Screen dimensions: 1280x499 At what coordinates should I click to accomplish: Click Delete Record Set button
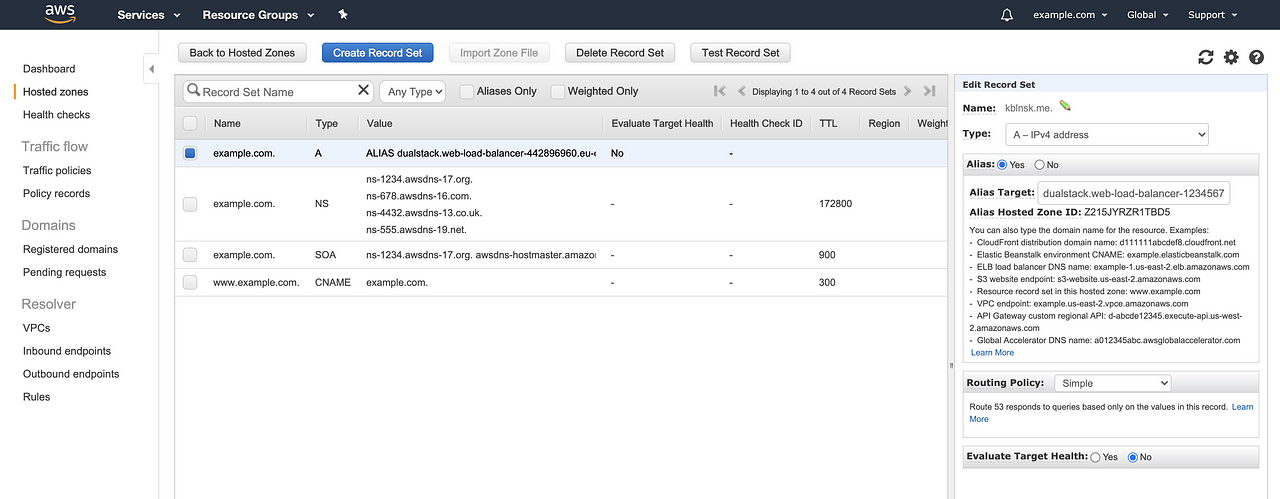tap(620, 53)
